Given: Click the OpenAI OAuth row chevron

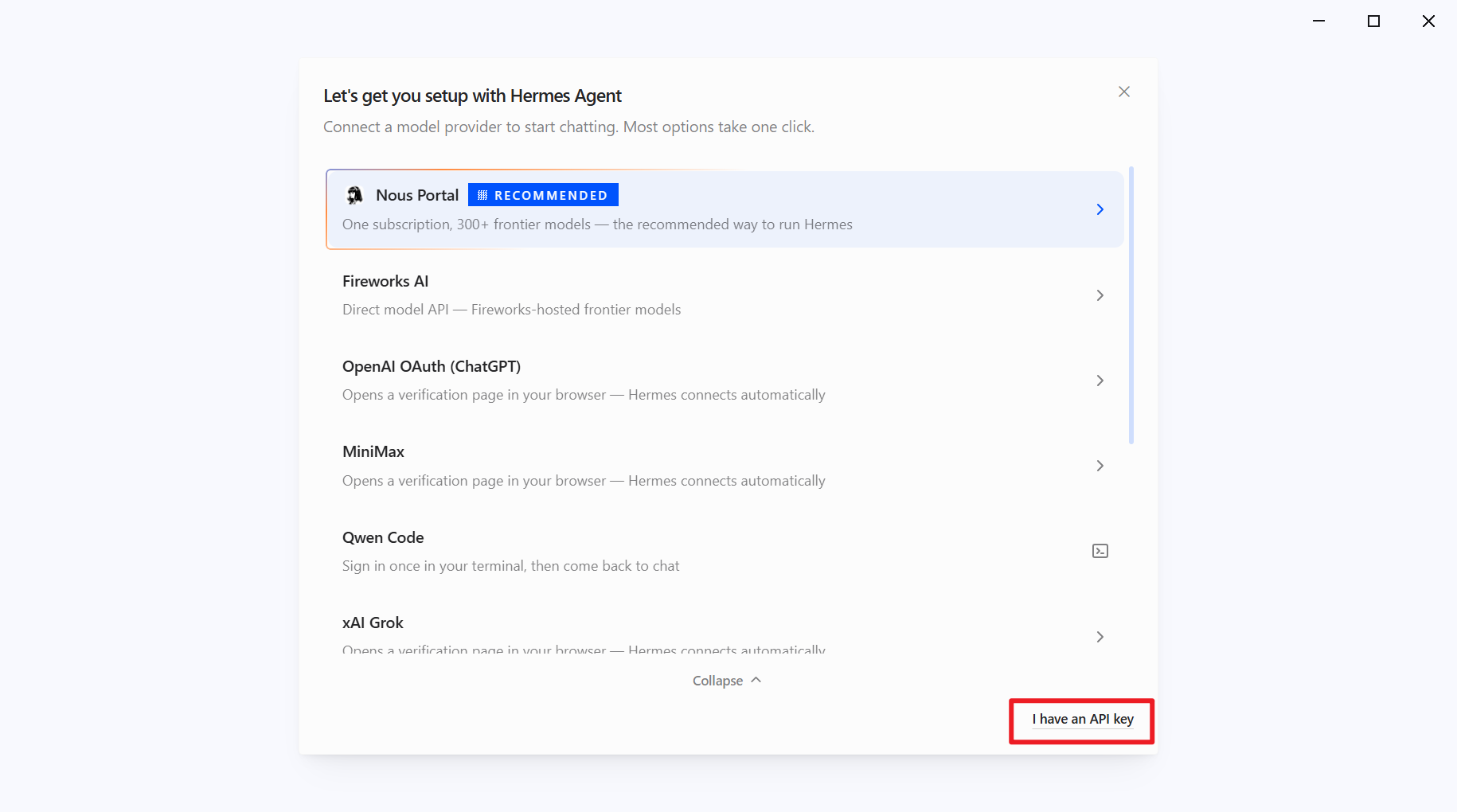Looking at the screenshot, I should [1100, 381].
